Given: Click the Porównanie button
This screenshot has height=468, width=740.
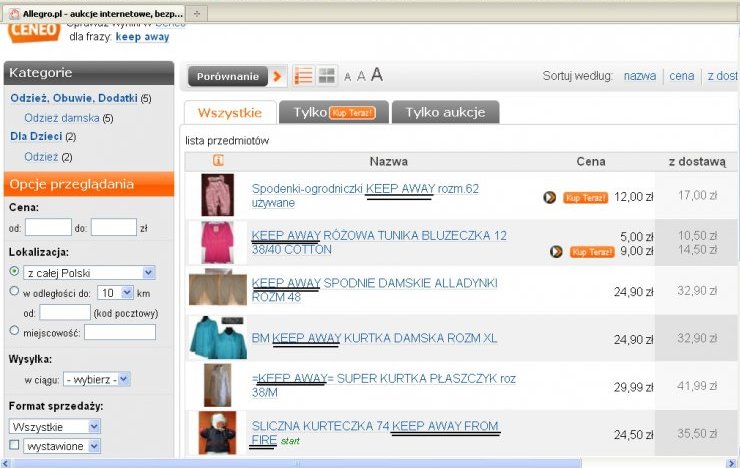Looking at the screenshot, I should point(228,76).
